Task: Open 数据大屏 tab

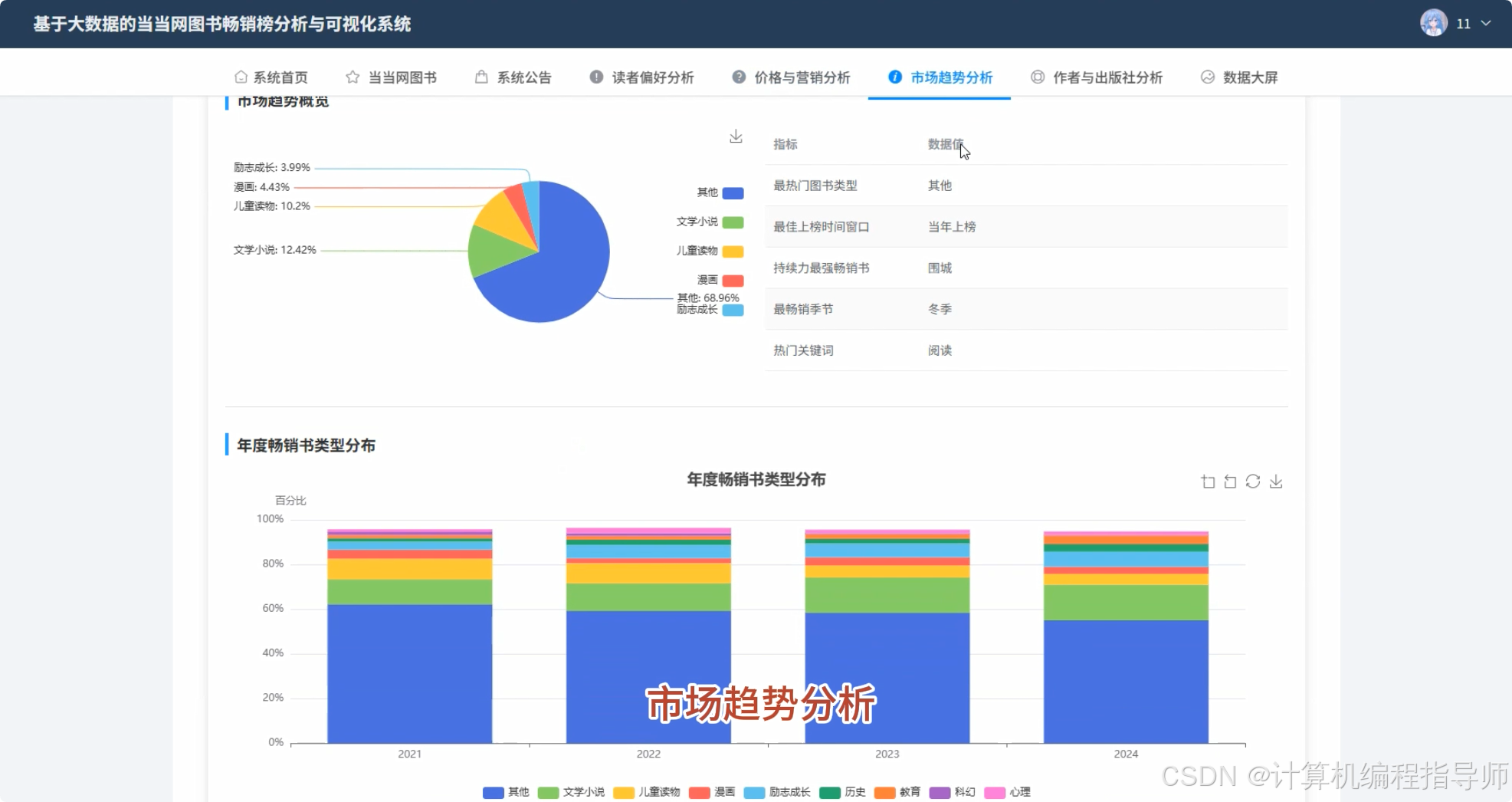Action: pyautogui.click(x=1239, y=77)
